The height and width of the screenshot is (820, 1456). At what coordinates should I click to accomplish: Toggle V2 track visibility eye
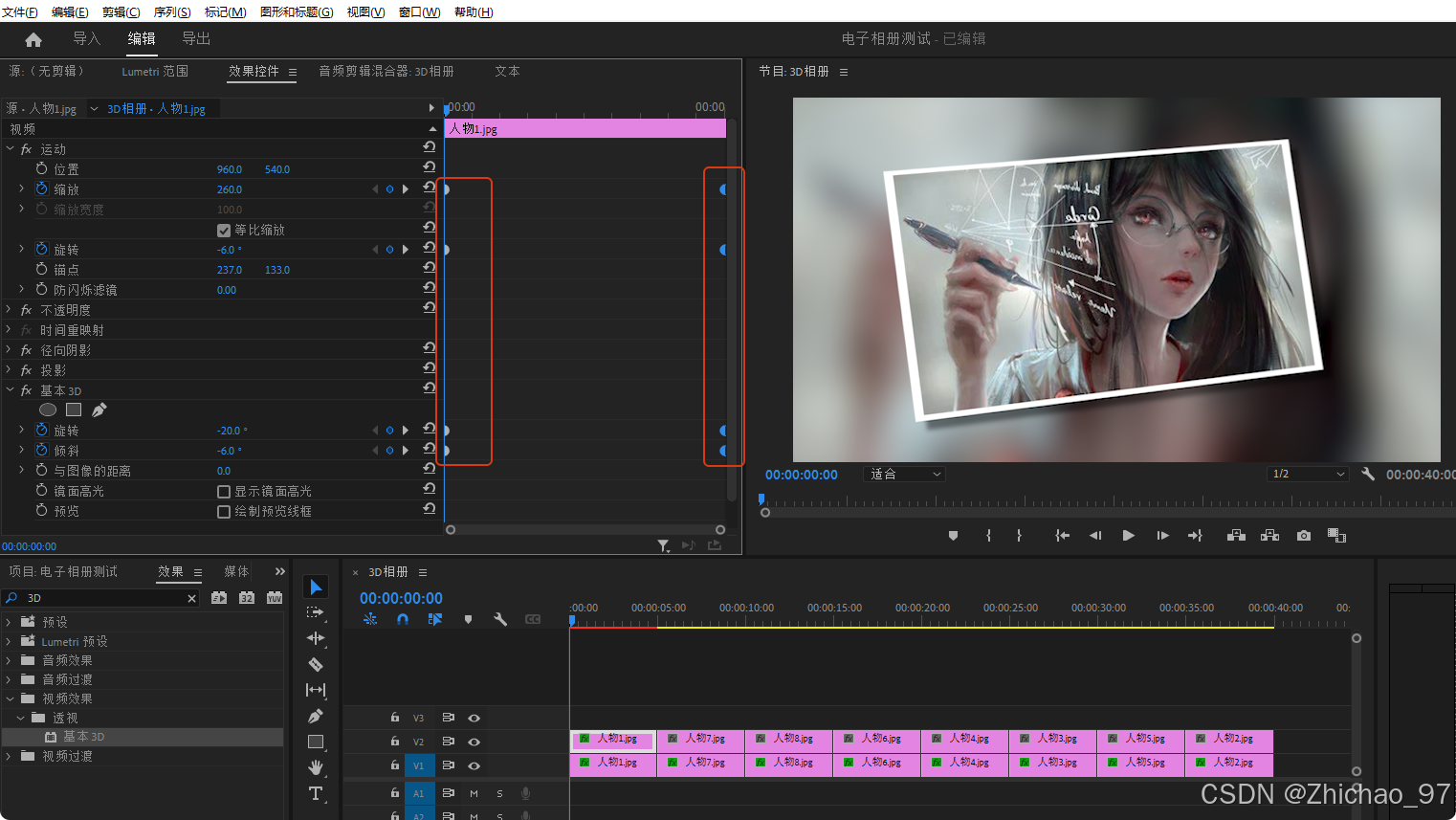coord(474,742)
